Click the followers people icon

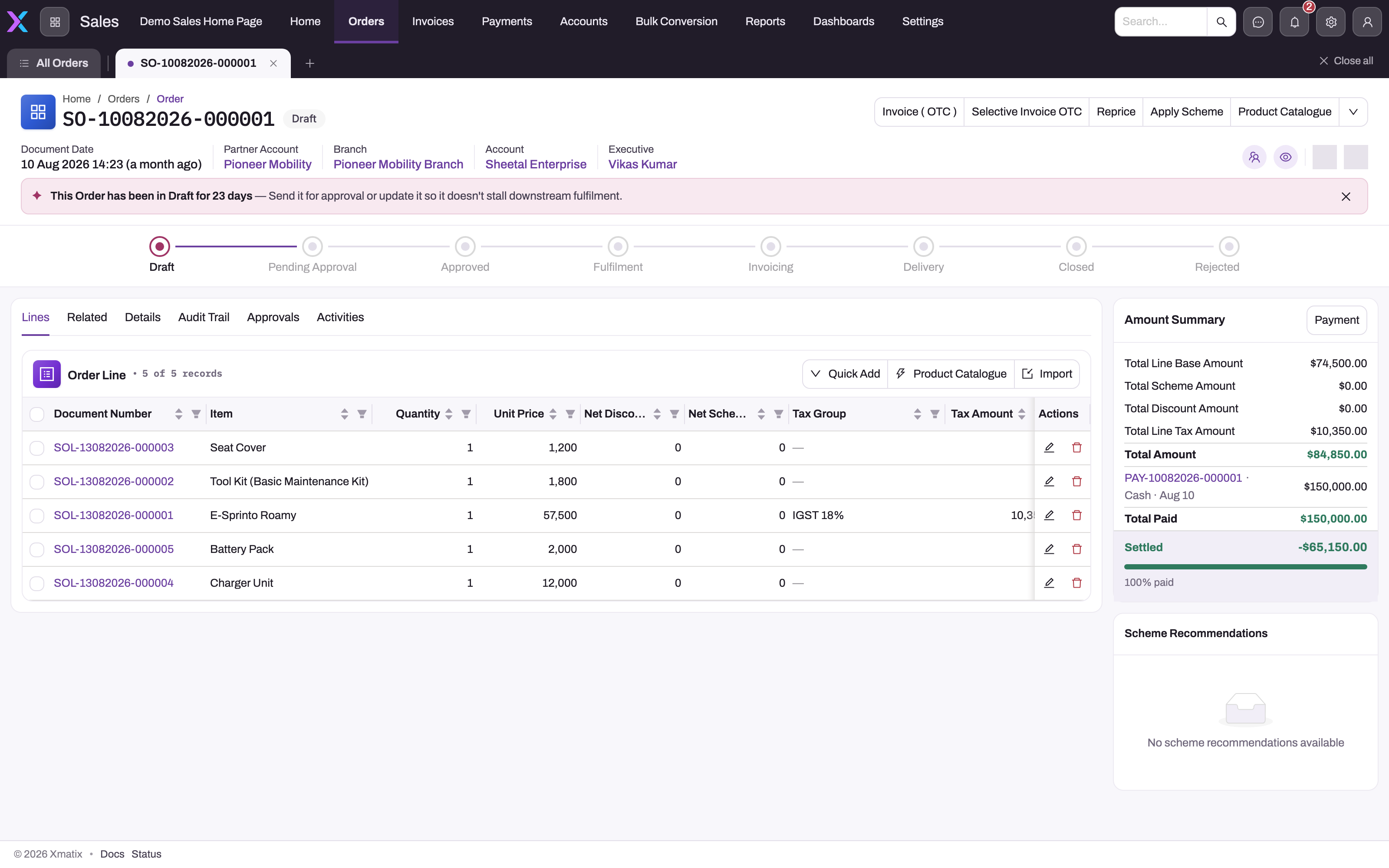coord(1254,157)
